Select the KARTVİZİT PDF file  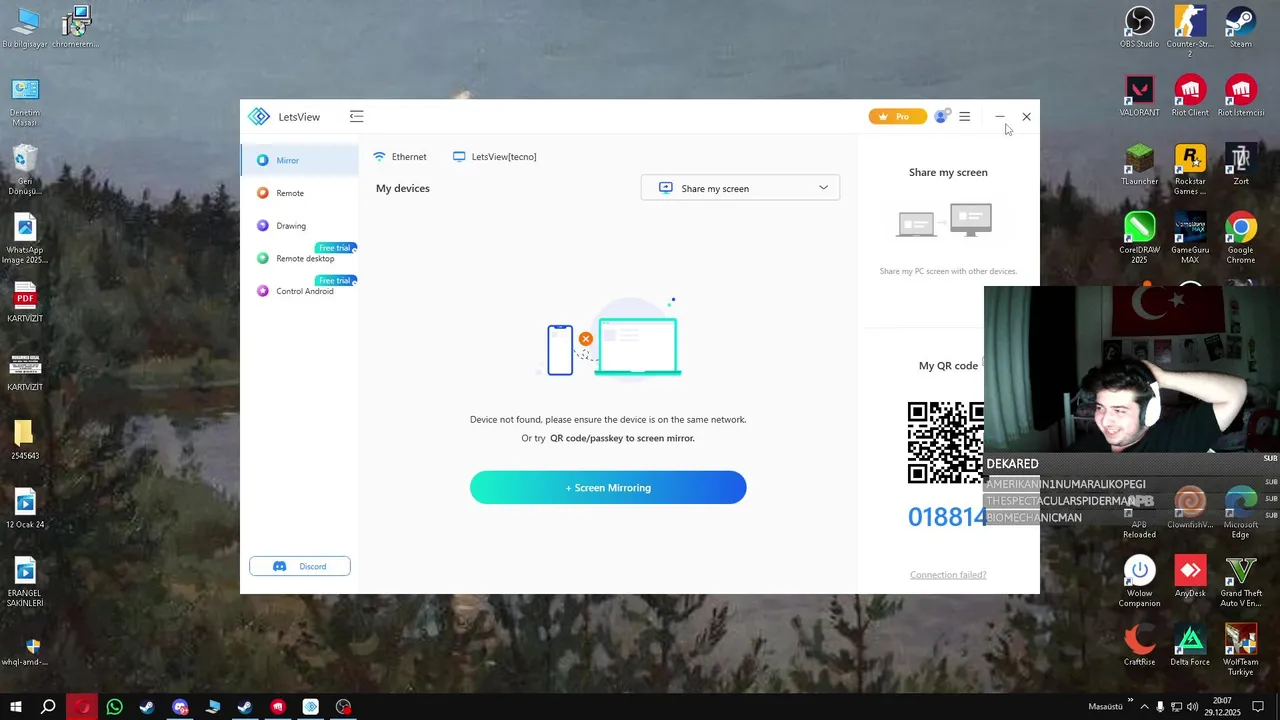coord(25,303)
